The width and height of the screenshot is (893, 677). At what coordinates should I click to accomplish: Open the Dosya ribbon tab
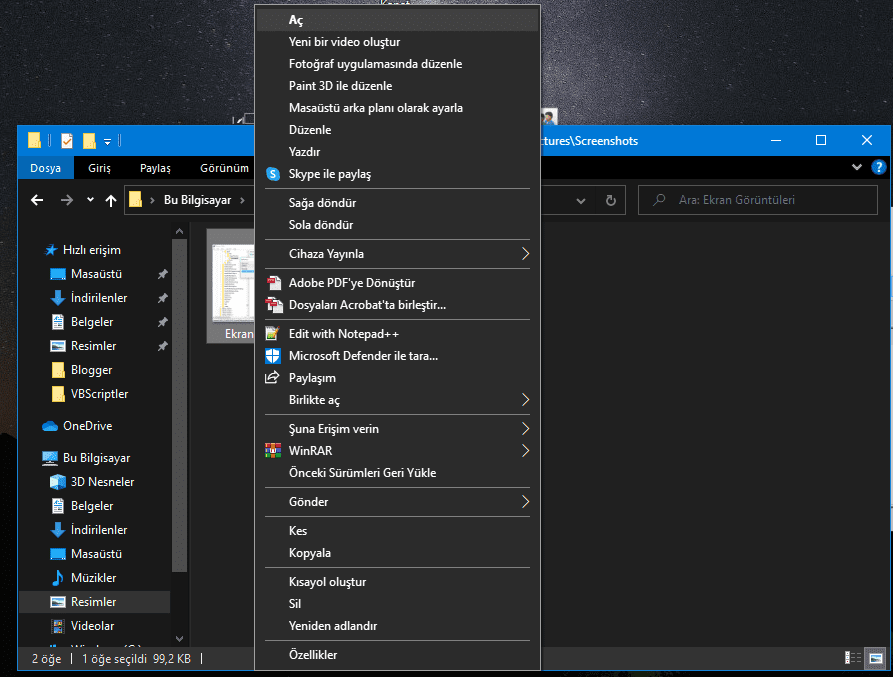(46, 168)
